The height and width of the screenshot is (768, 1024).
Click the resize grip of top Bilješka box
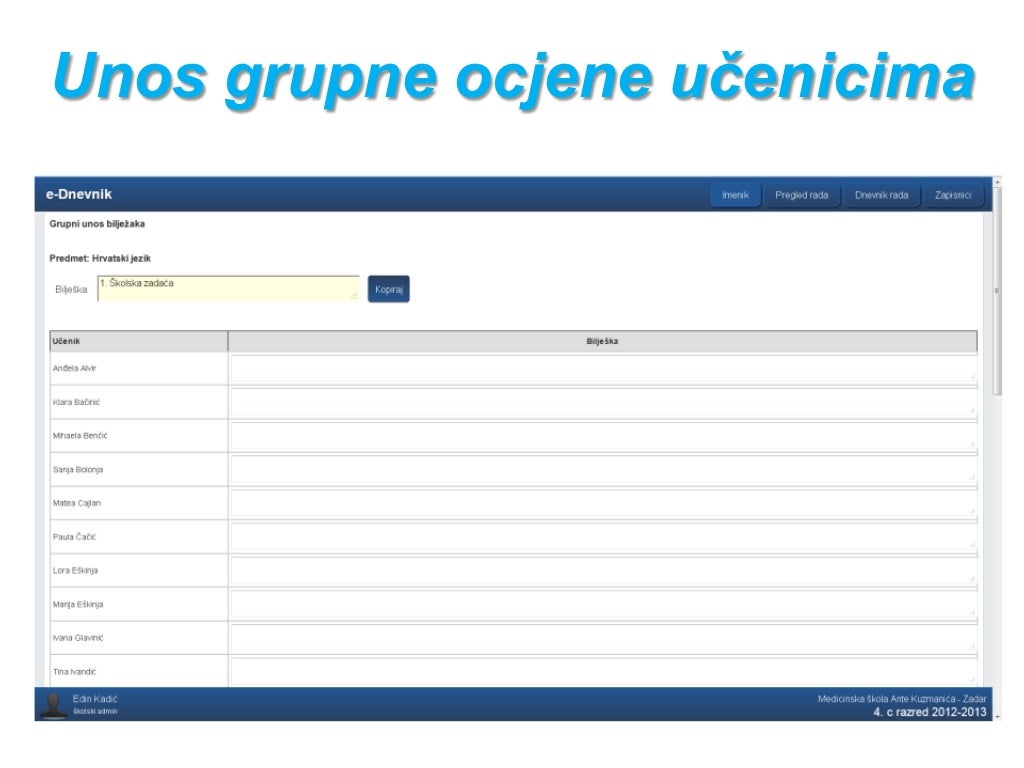[x=354, y=296]
